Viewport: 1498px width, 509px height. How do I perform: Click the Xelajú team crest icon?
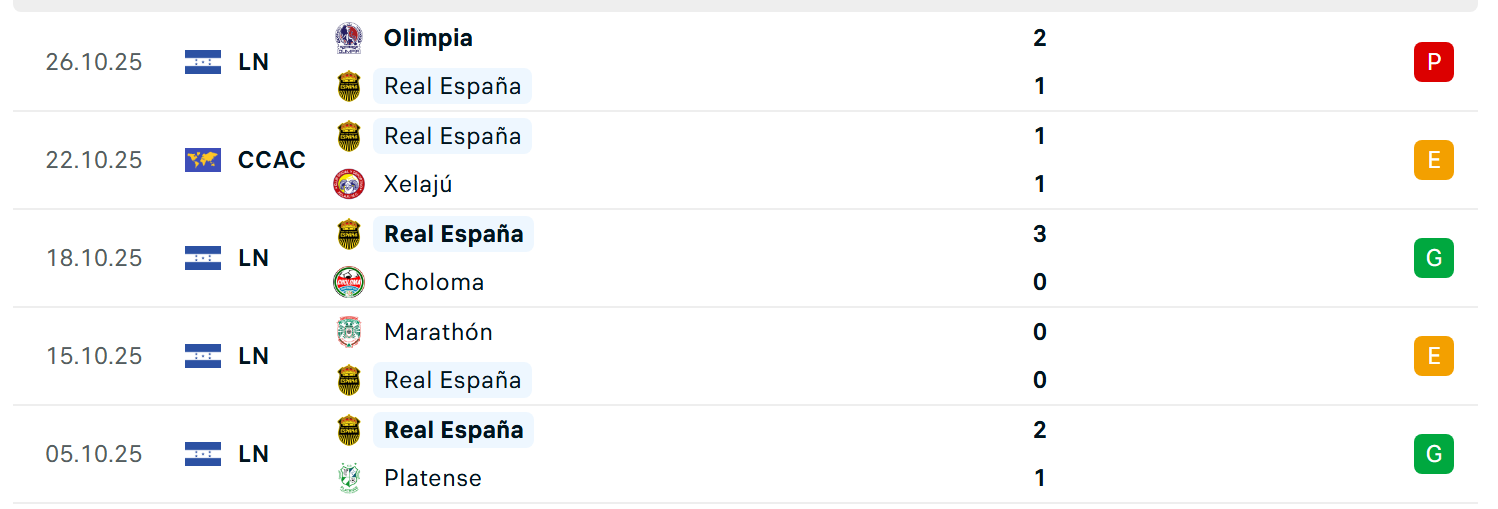point(348,184)
